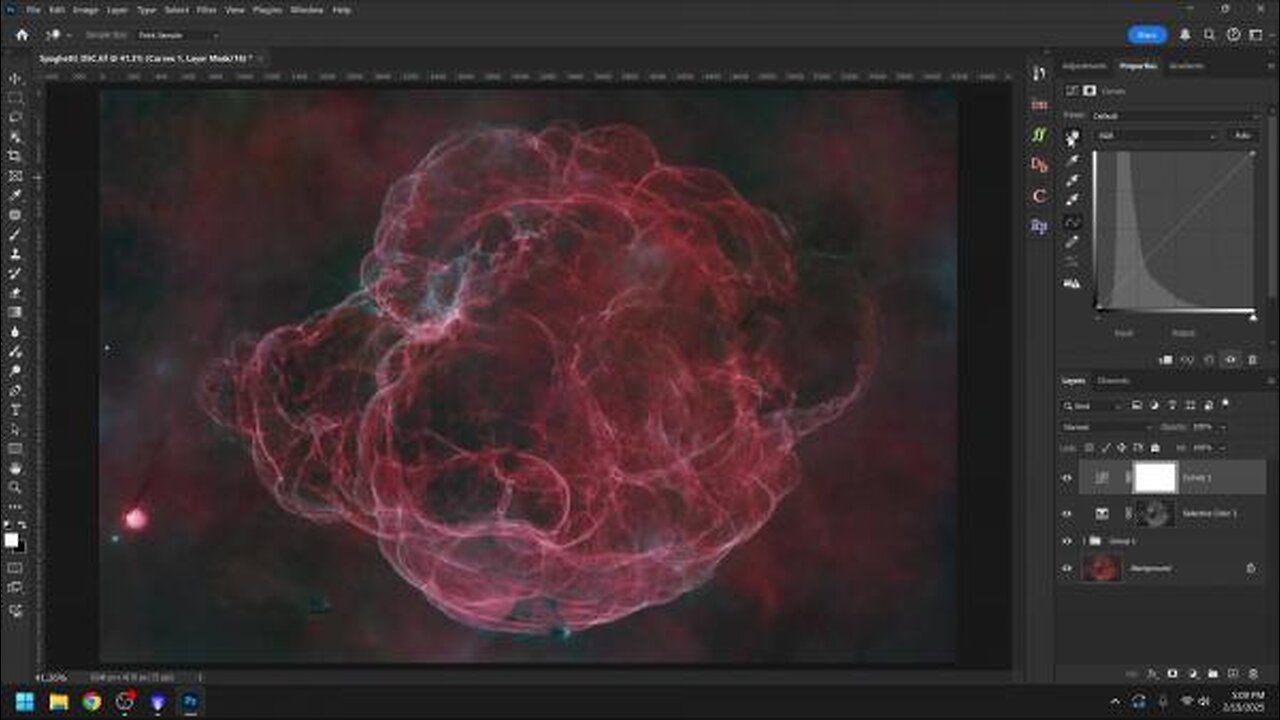The height and width of the screenshot is (720, 1280).
Task: Click the clip to layer icon in Properties
Action: 1166,359
